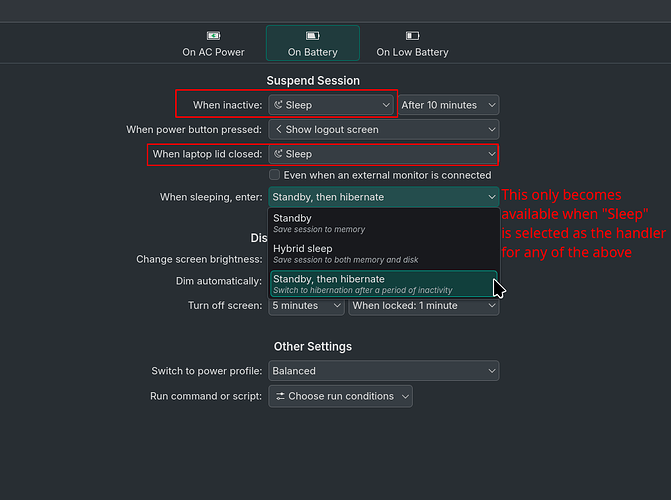Click the On AC Power icon
This screenshot has width=671, height=500.
[213, 36]
